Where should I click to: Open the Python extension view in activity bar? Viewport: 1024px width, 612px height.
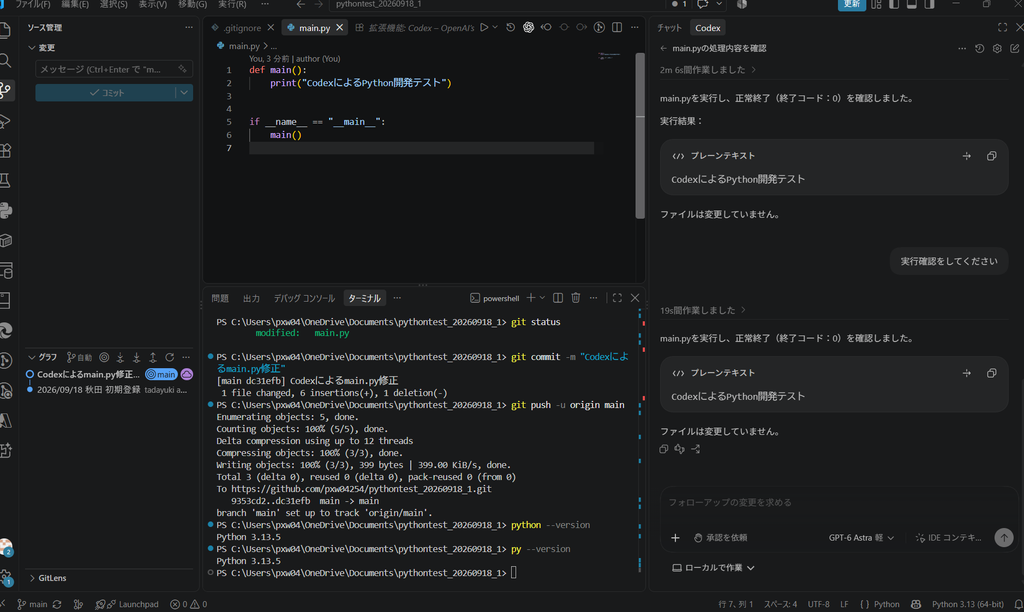tap(6, 210)
